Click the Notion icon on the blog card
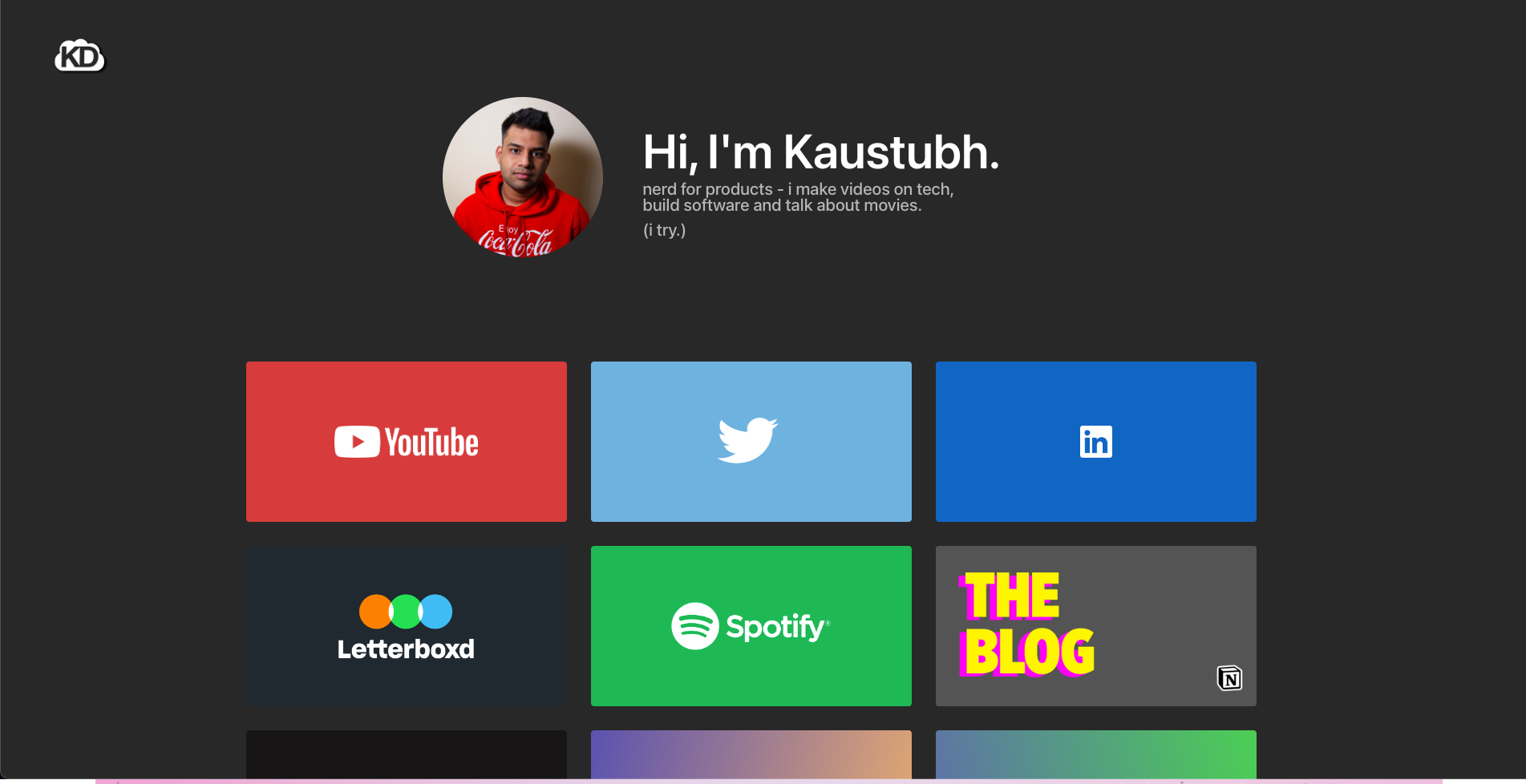This screenshot has height=784, width=1526. click(x=1229, y=678)
